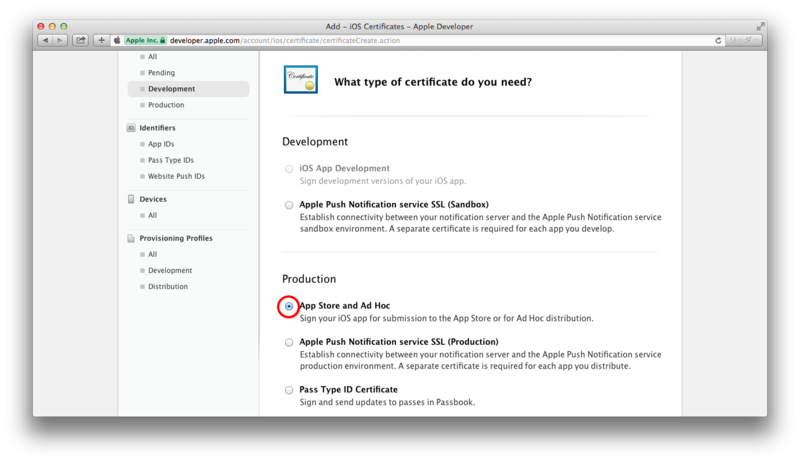The image size is (800, 462).
Task: Click the certificate illustration icon
Action: click(x=301, y=80)
